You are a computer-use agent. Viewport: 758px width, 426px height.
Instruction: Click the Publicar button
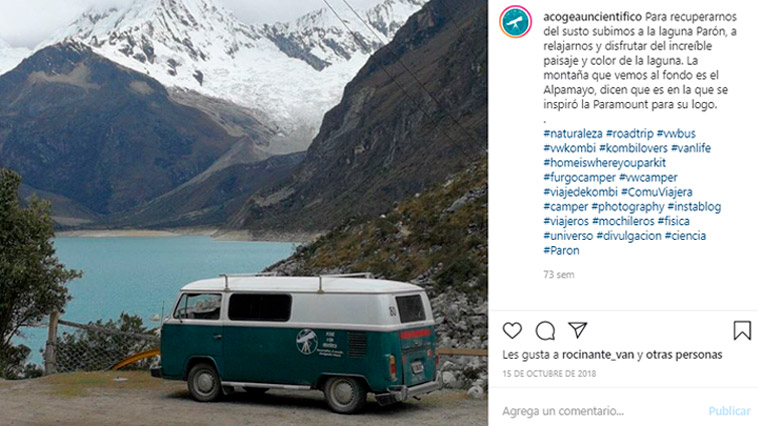pyautogui.click(x=729, y=411)
